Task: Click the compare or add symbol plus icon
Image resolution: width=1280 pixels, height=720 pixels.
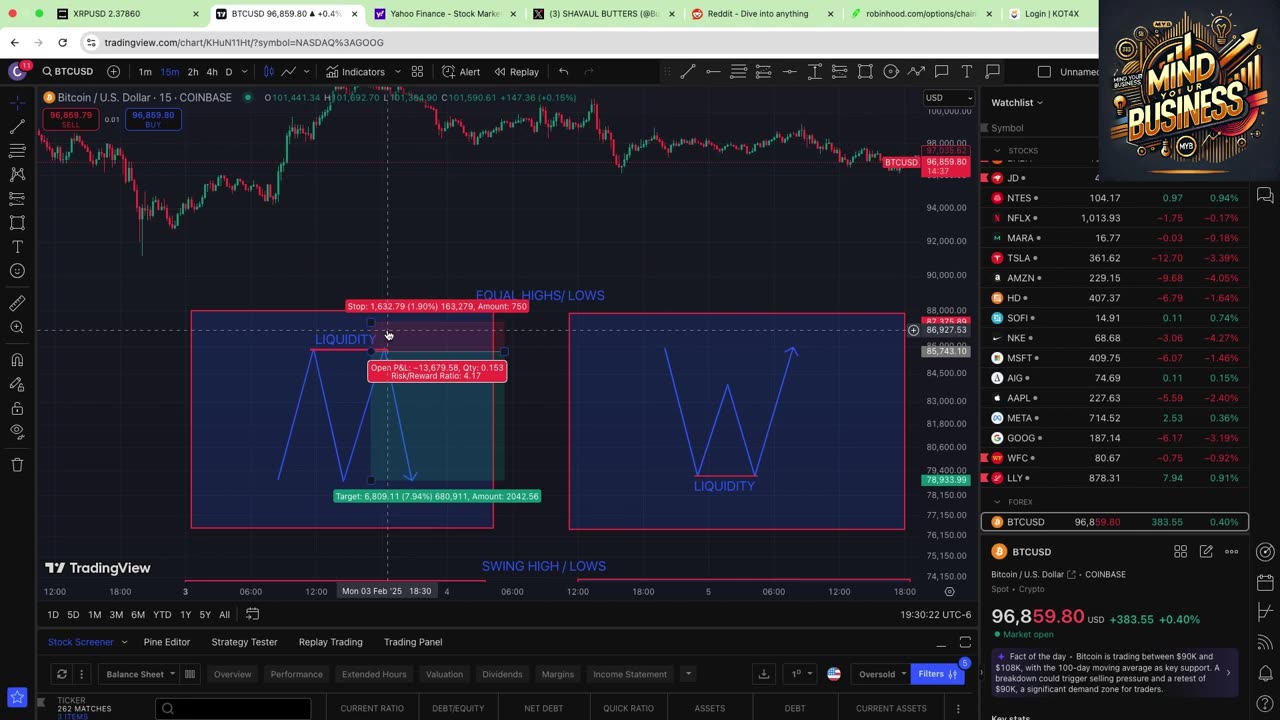Action: tap(113, 72)
